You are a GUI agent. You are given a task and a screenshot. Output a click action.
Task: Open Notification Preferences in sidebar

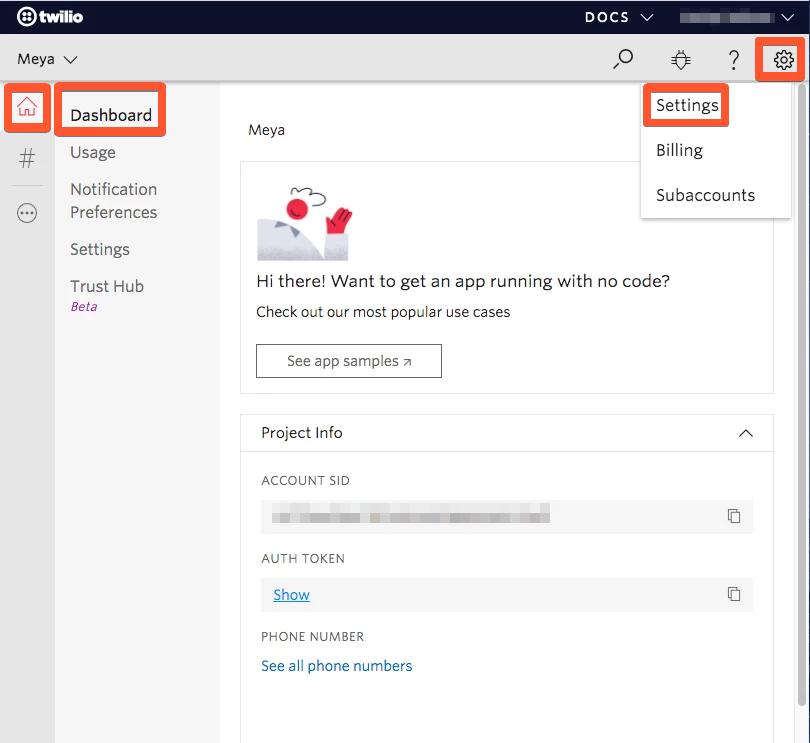click(x=114, y=200)
